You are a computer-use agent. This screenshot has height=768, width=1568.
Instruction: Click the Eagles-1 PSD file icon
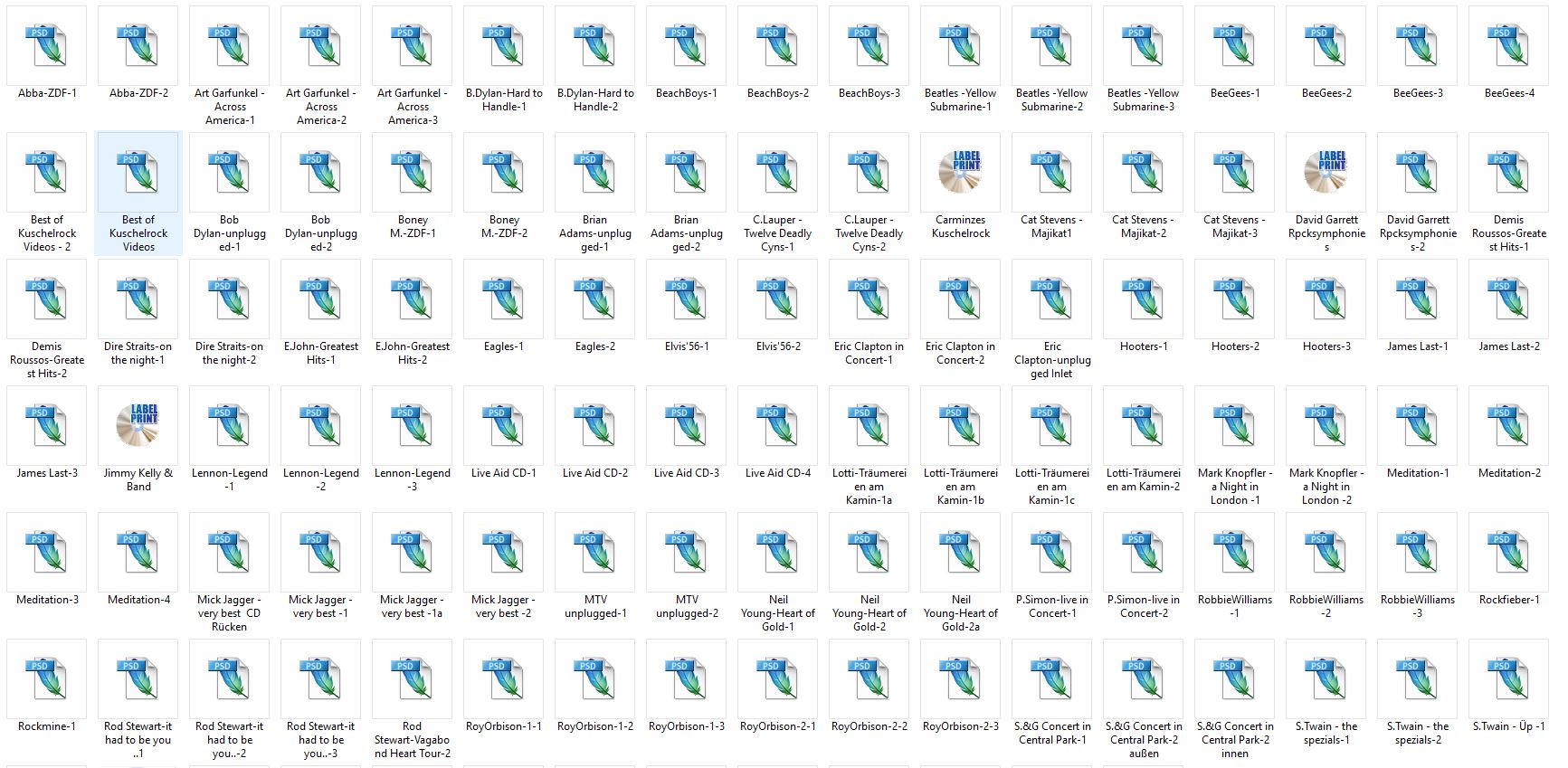(504, 299)
